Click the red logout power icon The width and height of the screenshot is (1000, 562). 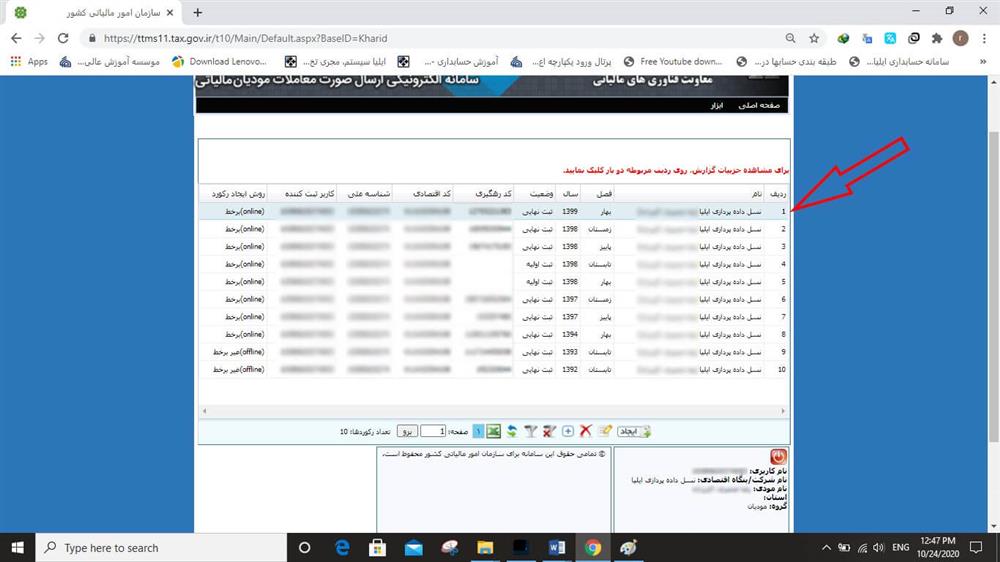coord(778,456)
